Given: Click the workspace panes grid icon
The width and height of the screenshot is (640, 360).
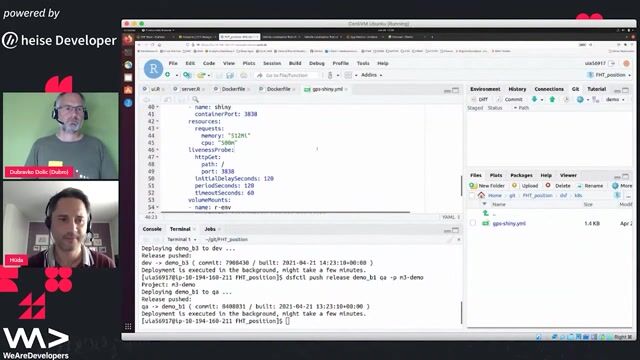Looking at the screenshot, I should pyautogui.click(x=348, y=75).
